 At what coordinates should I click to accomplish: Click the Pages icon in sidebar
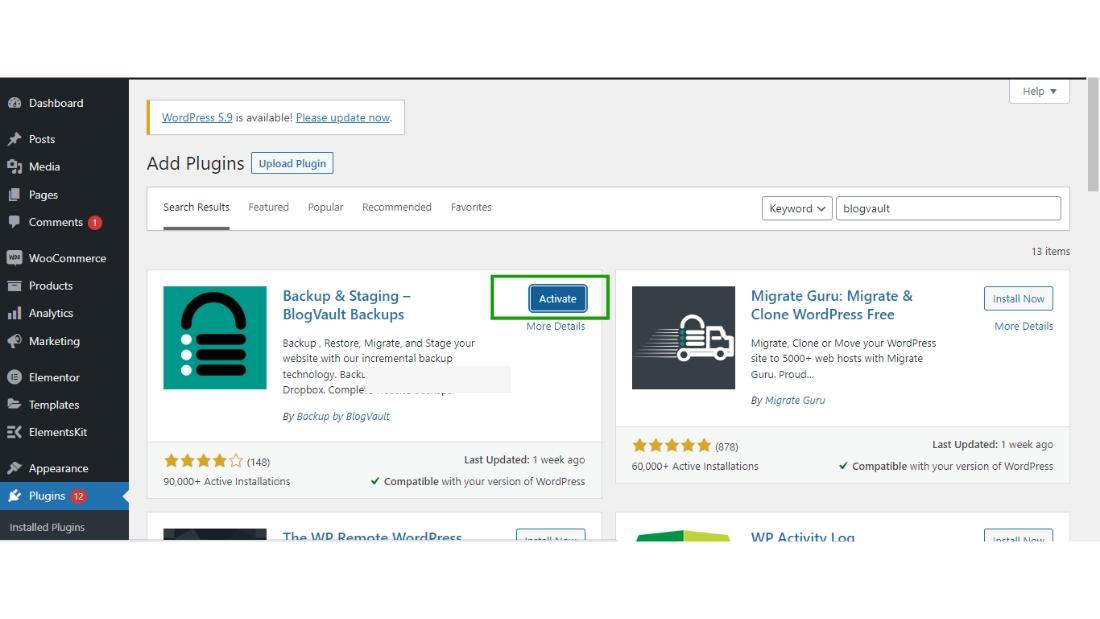(x=14, y=194)
